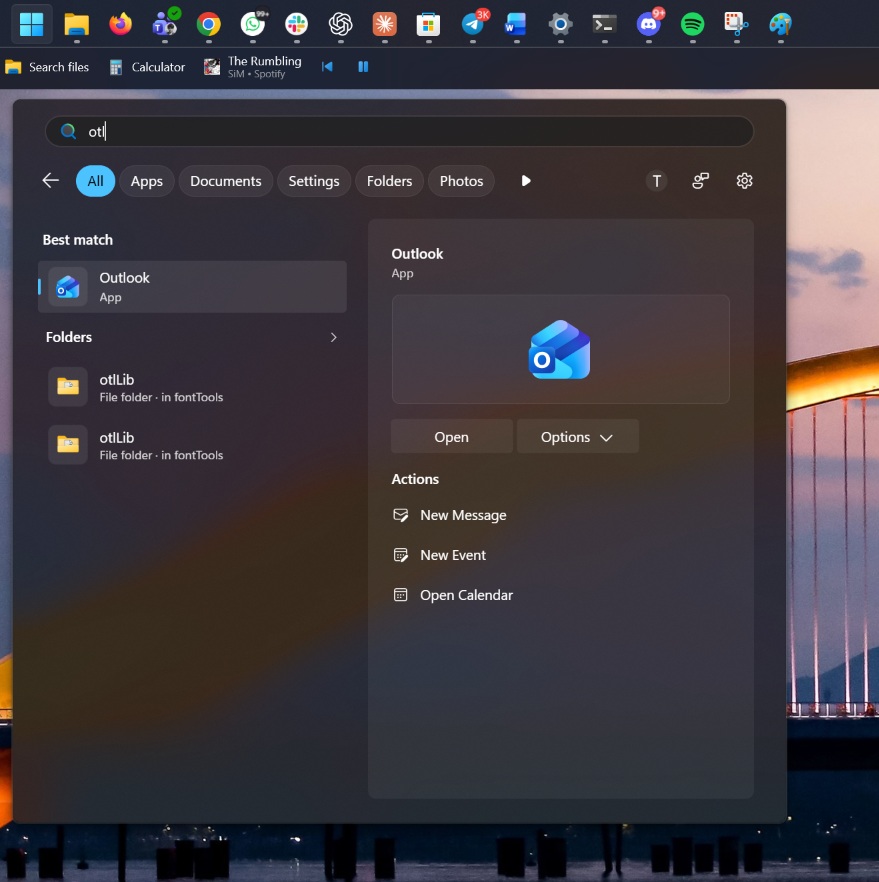Choose the New Event action
The image size is (879, 882).
coord(439,555)
